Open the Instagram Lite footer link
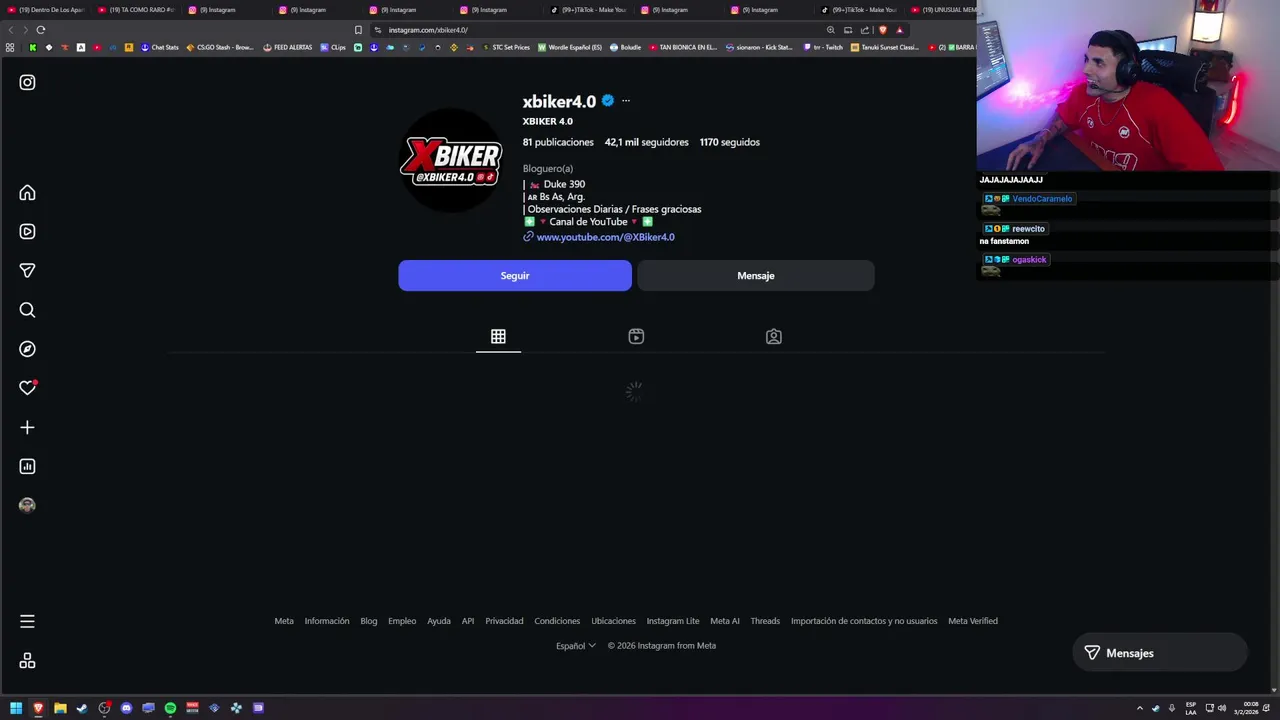Viewport: 1280px width, 720px height. 673,621
